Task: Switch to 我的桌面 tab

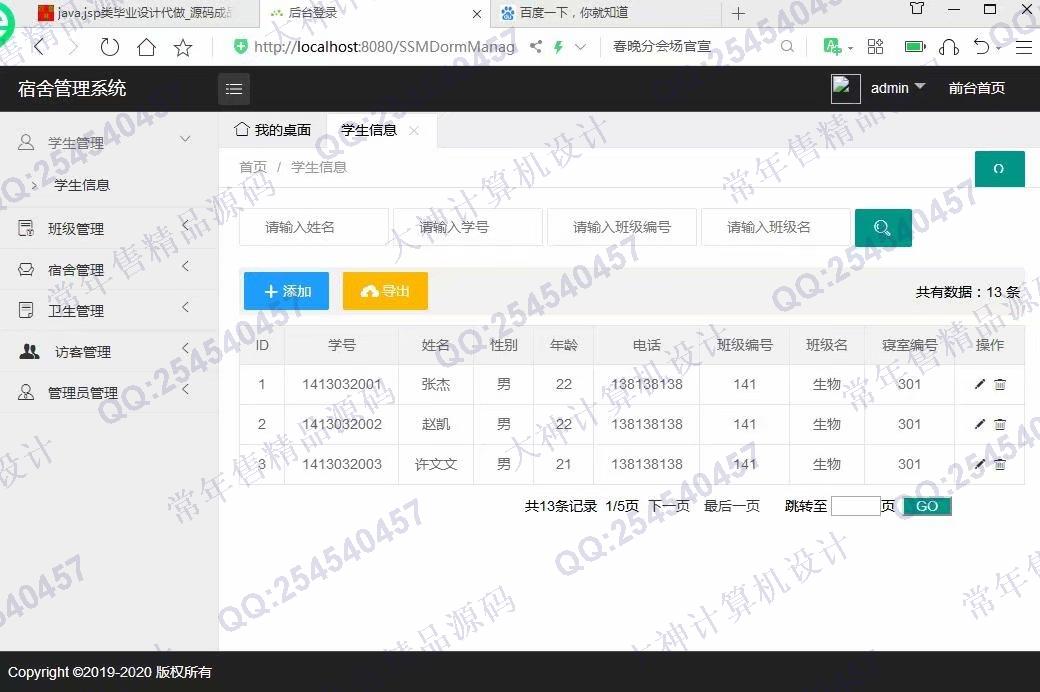Action: (x=273, y=130)
